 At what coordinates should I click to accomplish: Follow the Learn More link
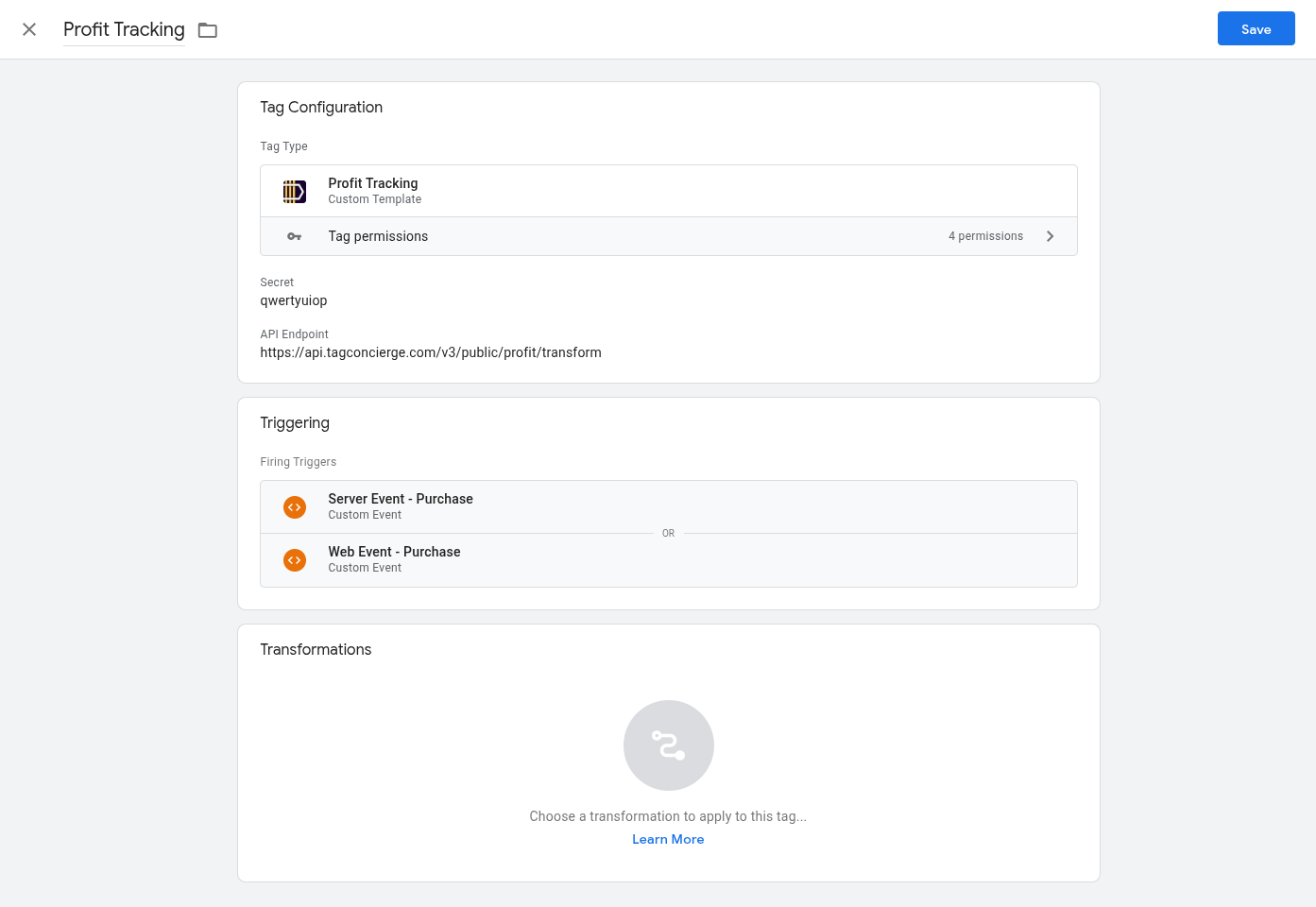[668, 839]
